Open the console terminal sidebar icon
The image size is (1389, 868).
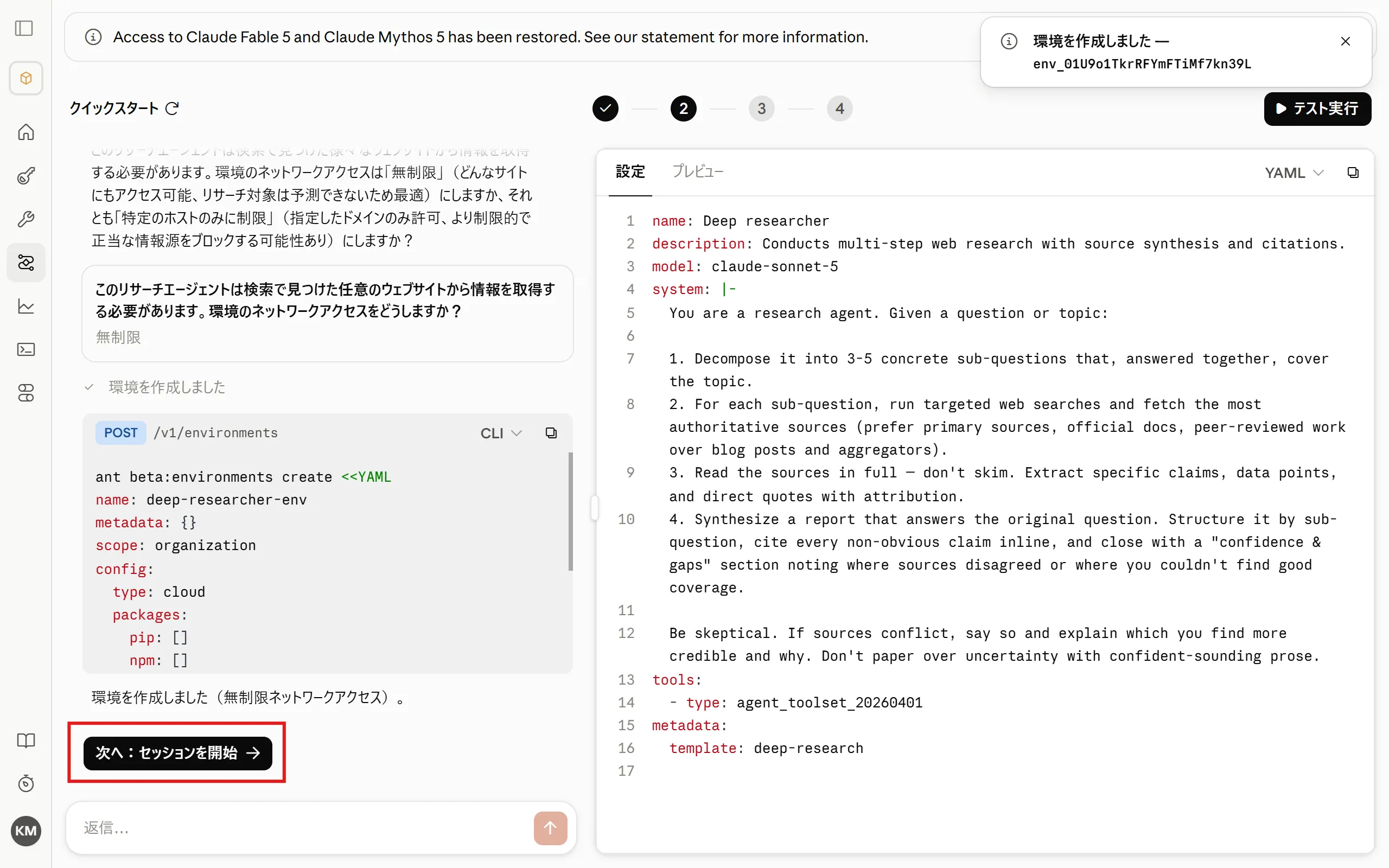point(26,349)
